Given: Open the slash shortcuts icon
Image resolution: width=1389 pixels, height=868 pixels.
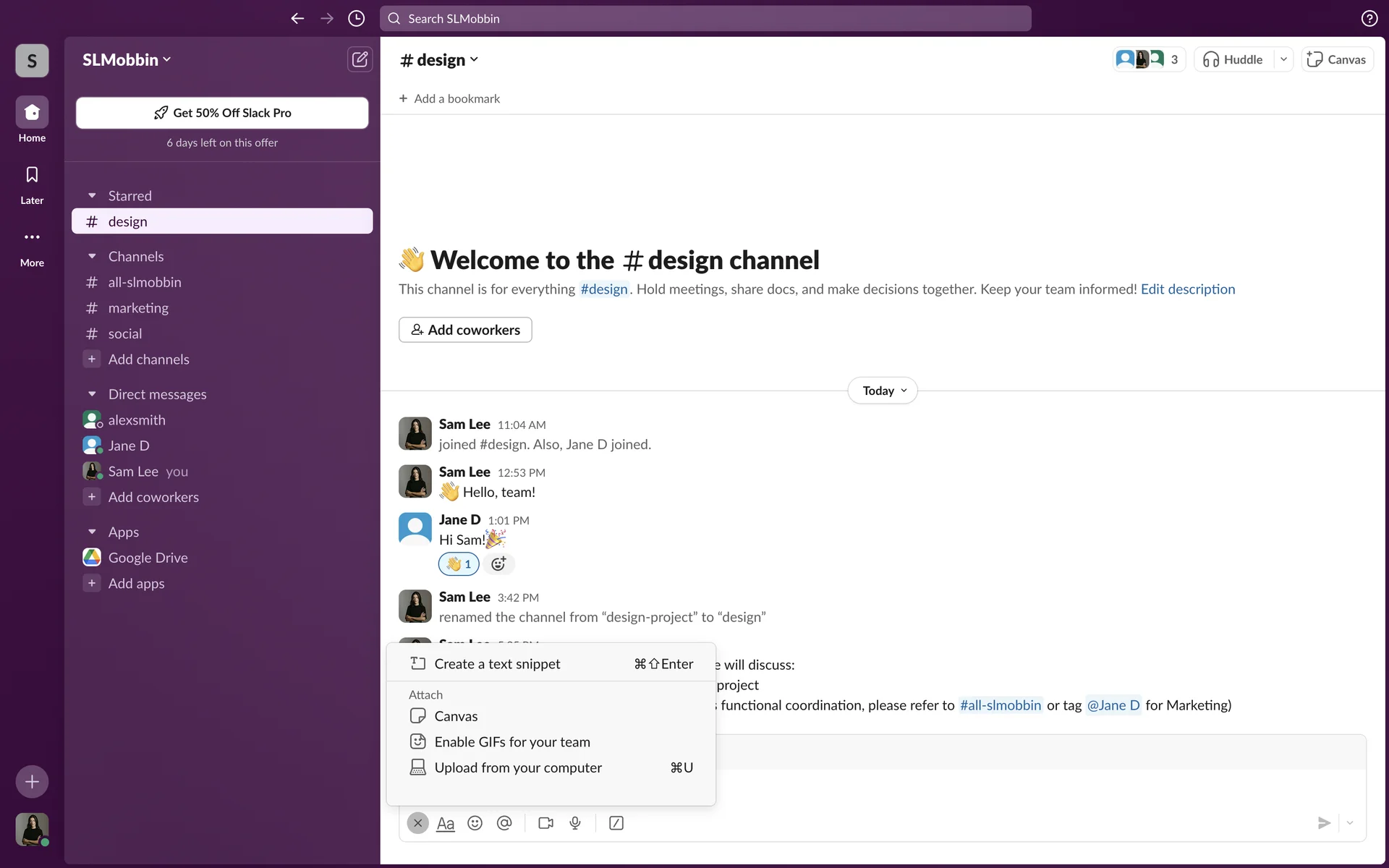Looking at the screenshot, I should [x=616, y=823].
